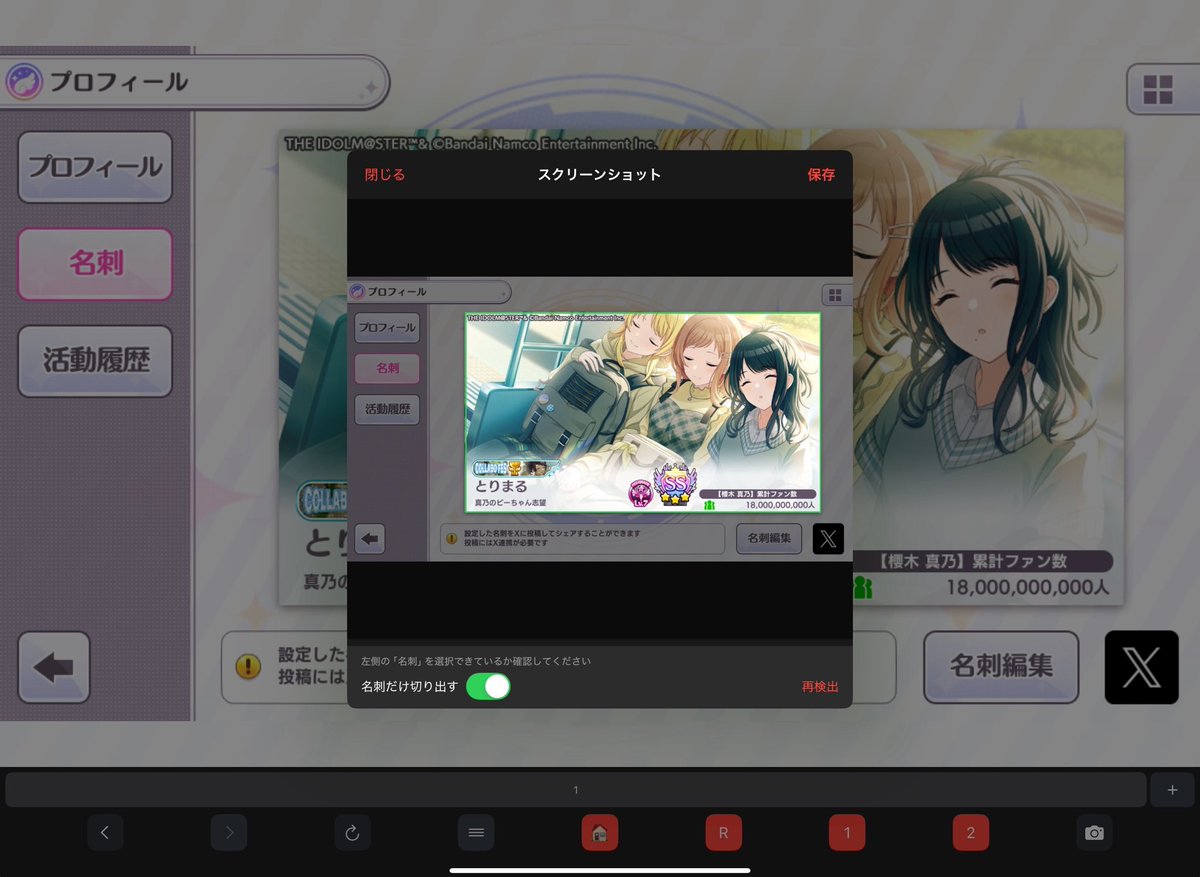Save the screenshot with 保存
1200x877 pixels.
[x=821, y=175]
